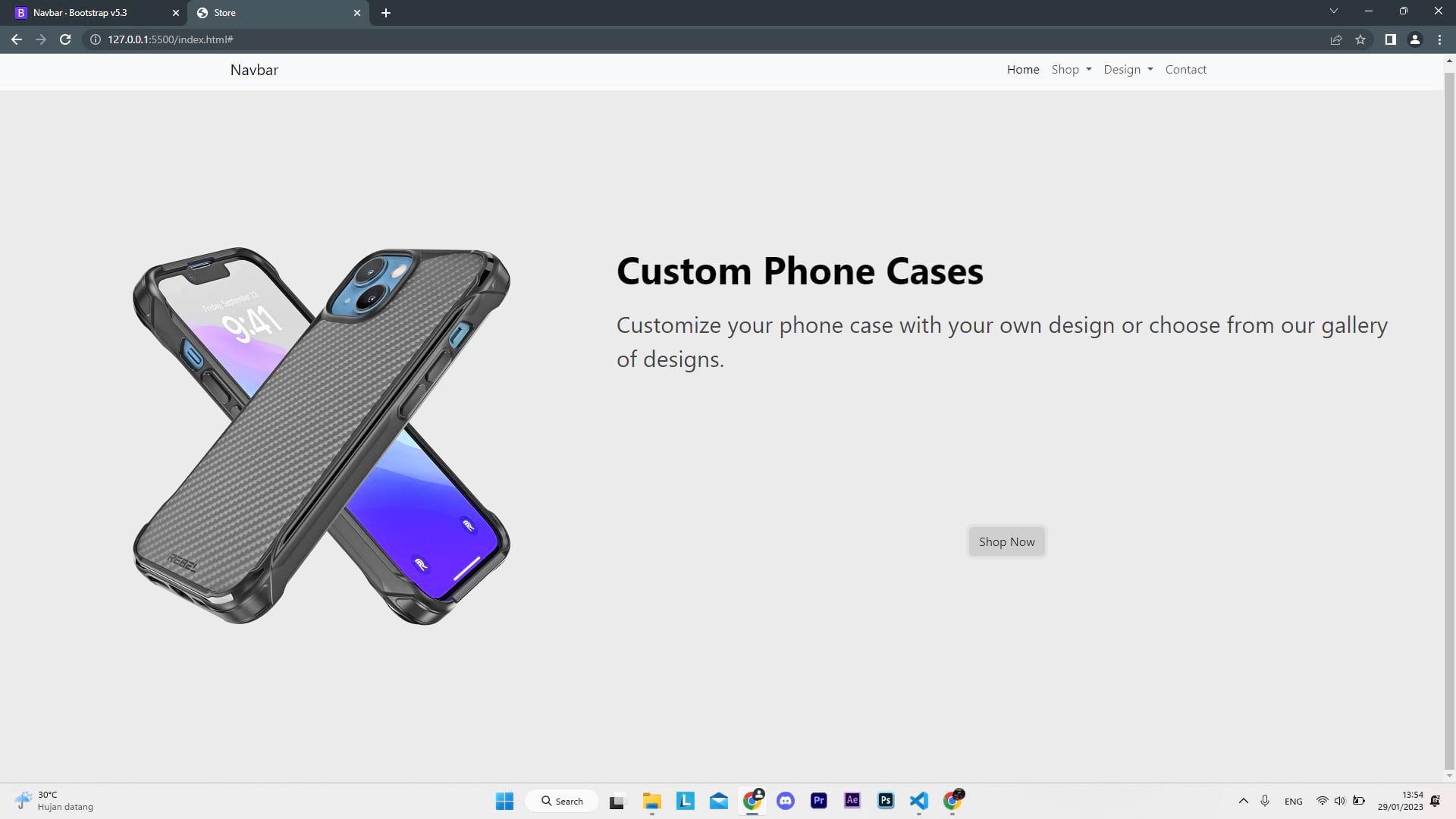Bookmark this page with the star
1456x819 pixels.
point(1360,39)
